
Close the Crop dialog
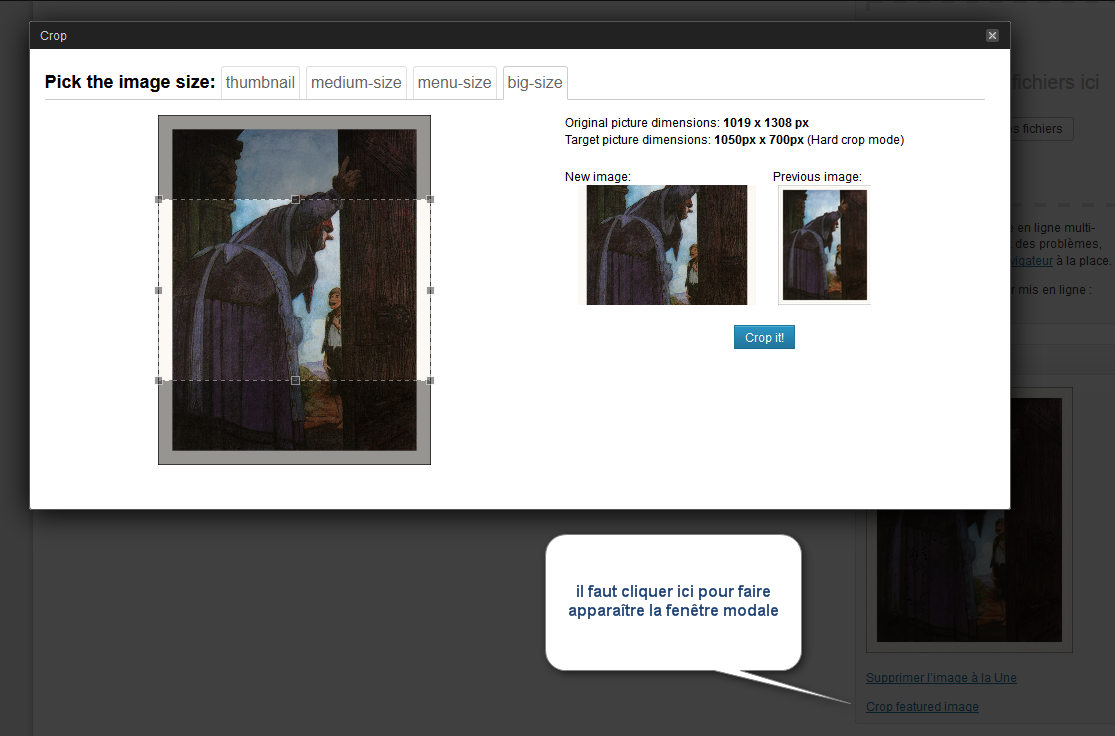[x=992, y=36]
